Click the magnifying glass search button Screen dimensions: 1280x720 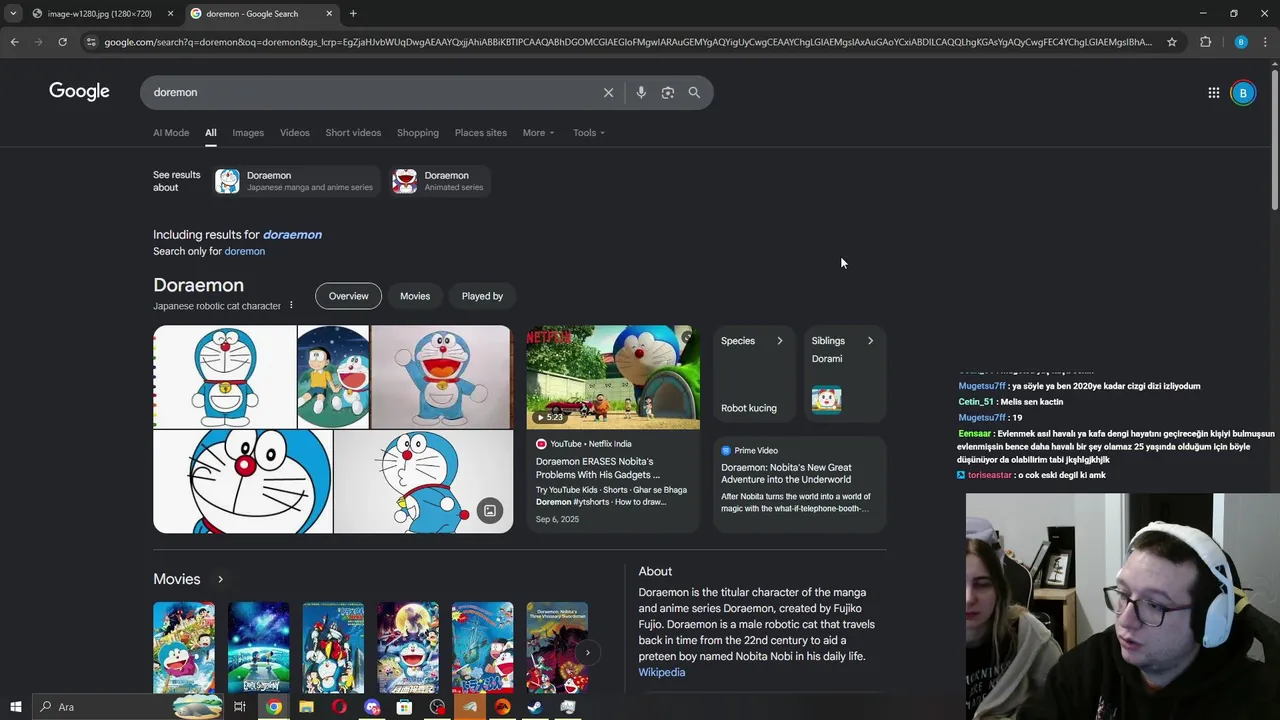click(694, 92)
